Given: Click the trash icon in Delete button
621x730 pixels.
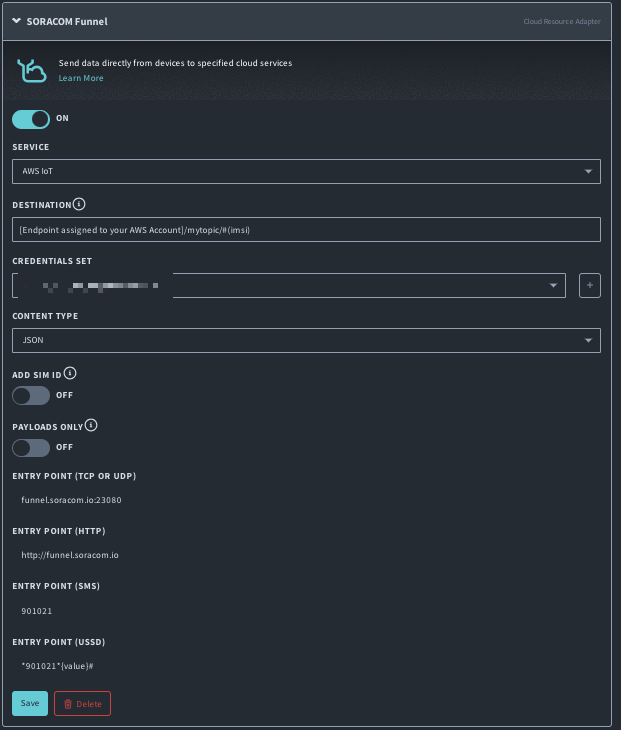Looking at the screenshot, I should click(67, 703).
